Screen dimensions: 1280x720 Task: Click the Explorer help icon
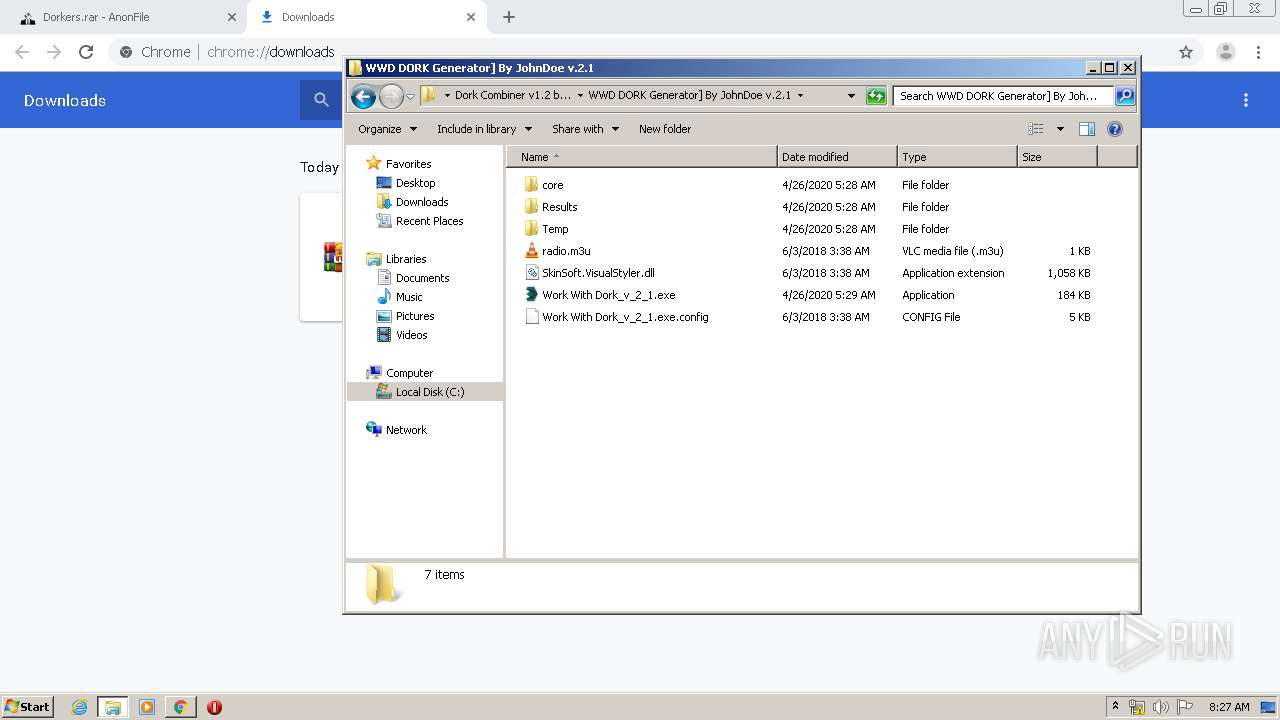click(x=1115, y=129)
